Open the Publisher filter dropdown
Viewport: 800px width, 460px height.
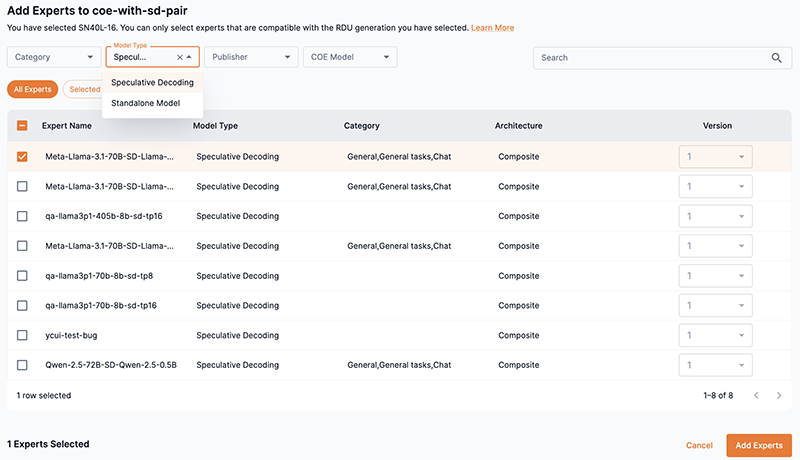click(x=250, y=58)
